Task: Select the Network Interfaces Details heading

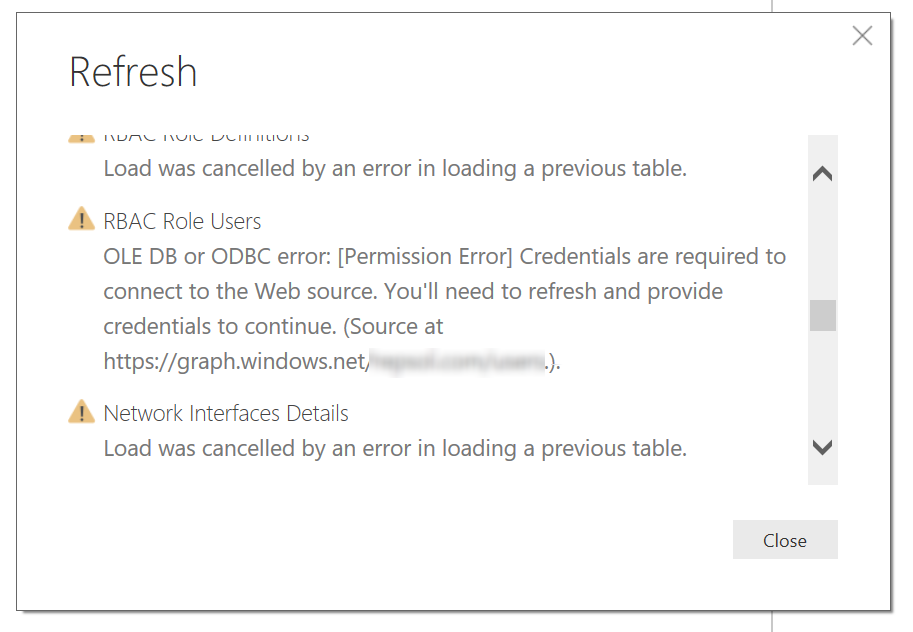Action: click(226, 413)
